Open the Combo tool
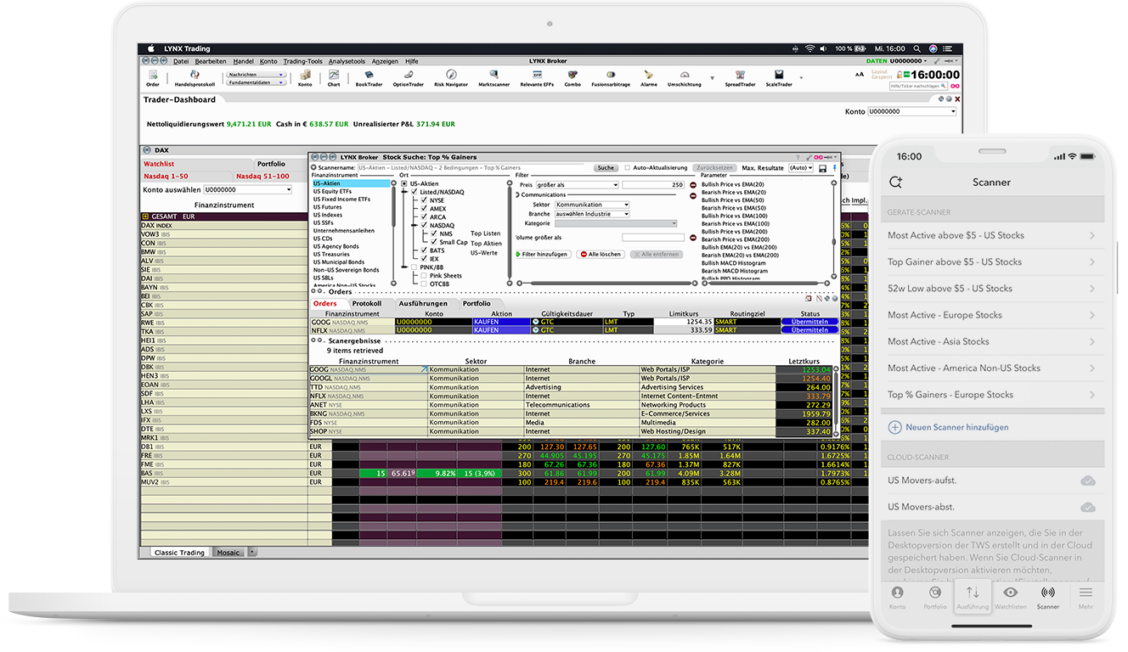Screen dimensions: 1128x652 (573, 78)
